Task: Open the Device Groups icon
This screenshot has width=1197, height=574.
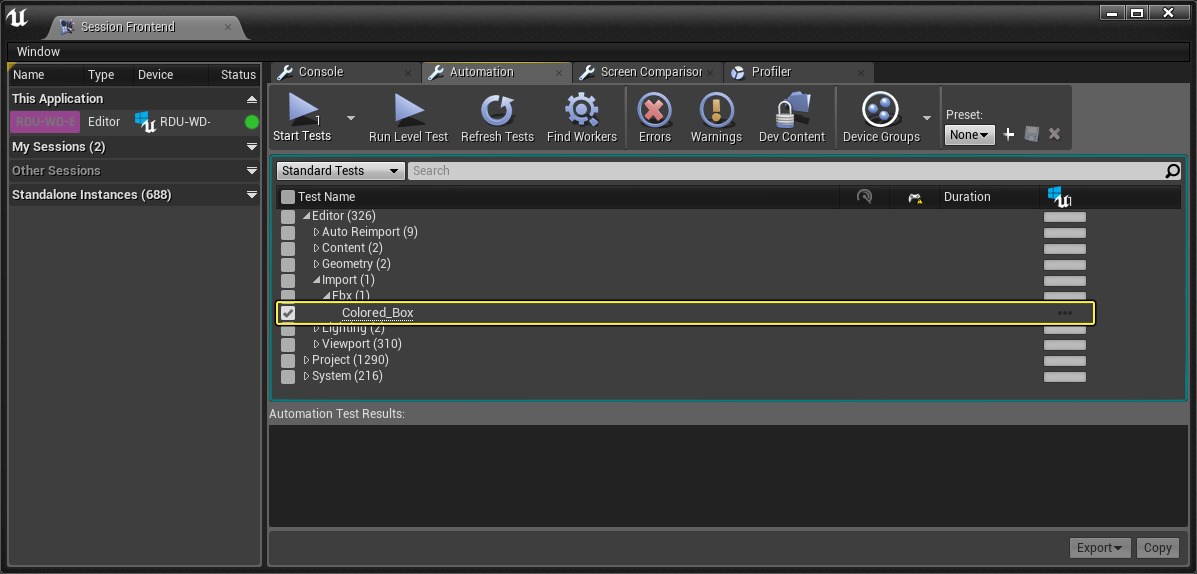Action: tap(880, 110)
